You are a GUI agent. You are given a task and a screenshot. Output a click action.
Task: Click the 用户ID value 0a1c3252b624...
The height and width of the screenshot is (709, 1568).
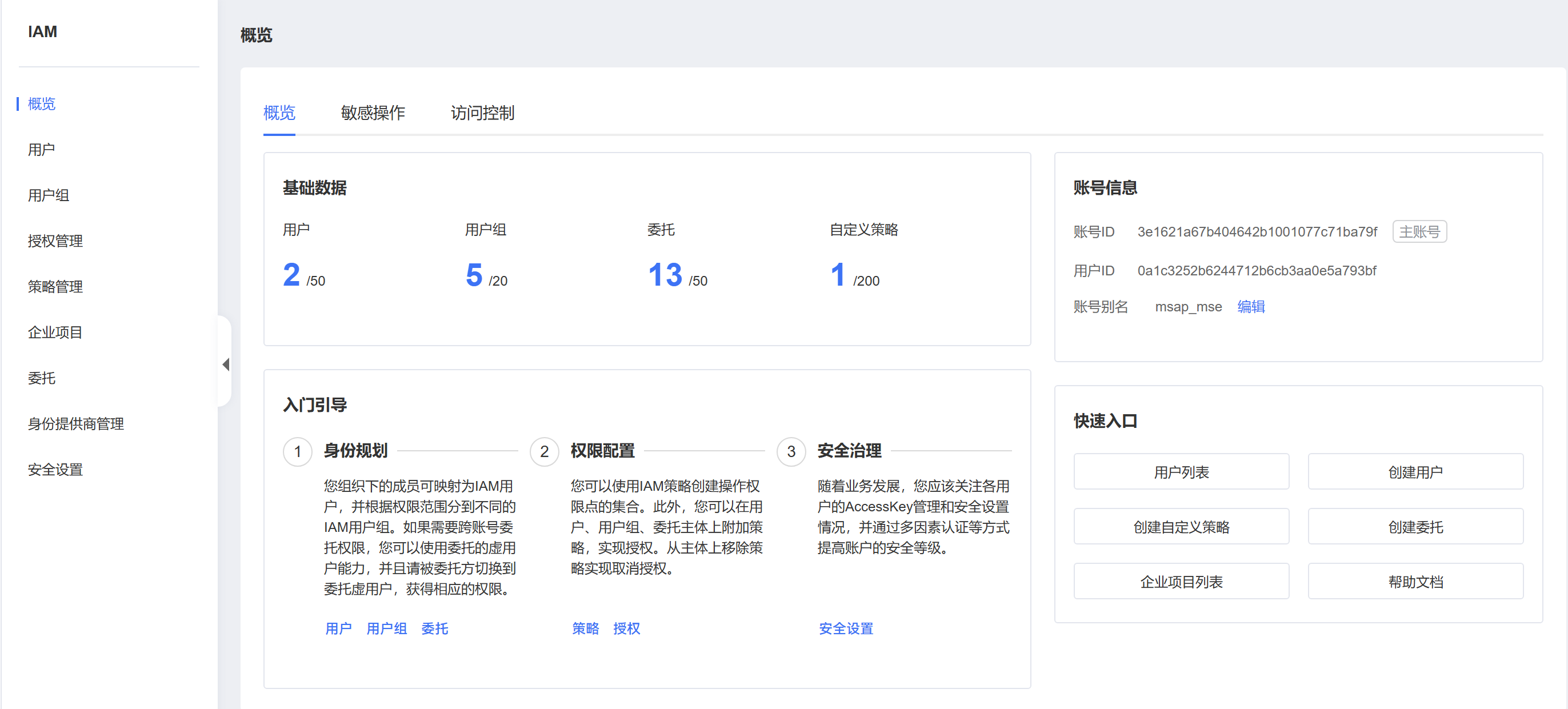click(1257, 271)
